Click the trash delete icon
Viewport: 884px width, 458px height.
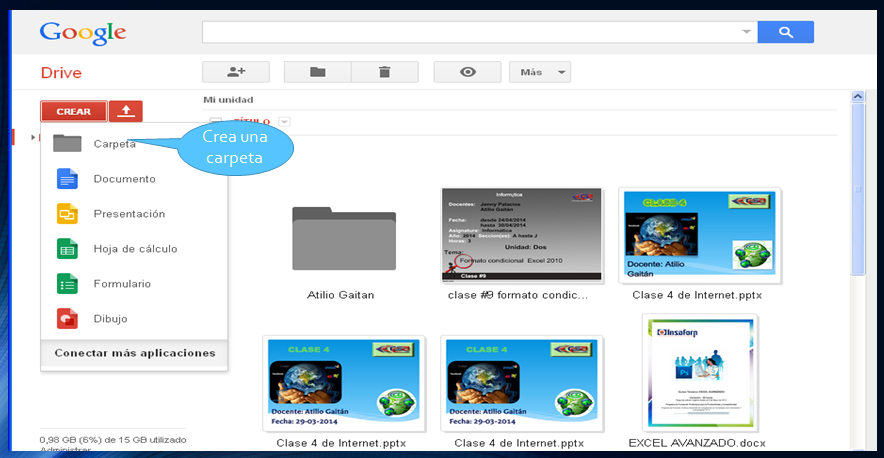[384, 72]
